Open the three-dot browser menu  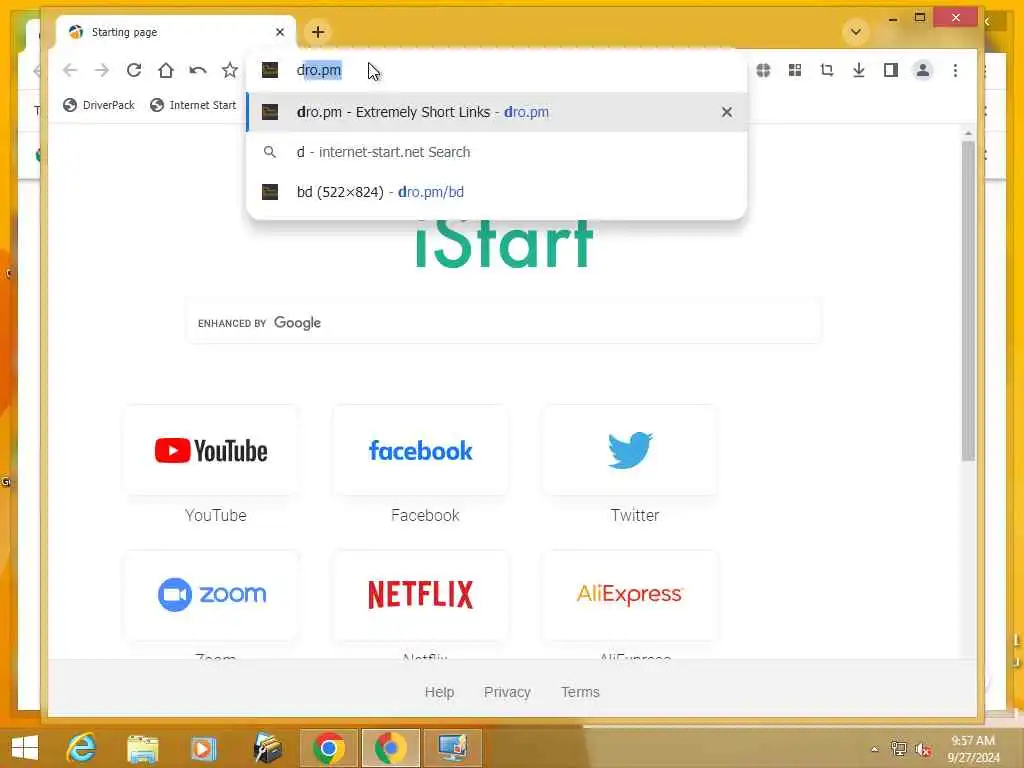pyautogui.click(x=955, y=70)
